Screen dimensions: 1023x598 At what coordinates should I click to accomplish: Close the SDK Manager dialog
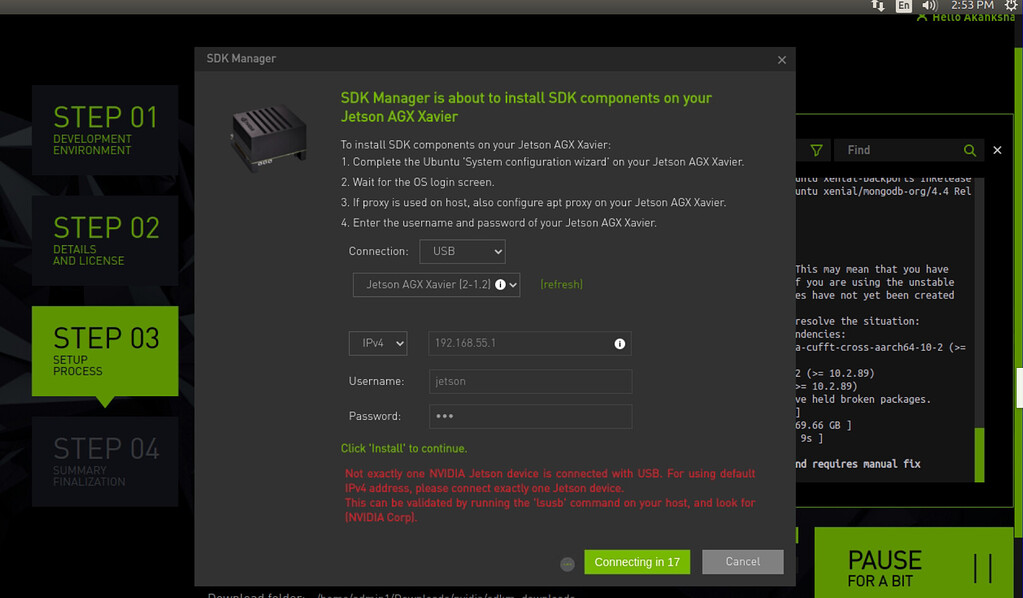(782, 60)
